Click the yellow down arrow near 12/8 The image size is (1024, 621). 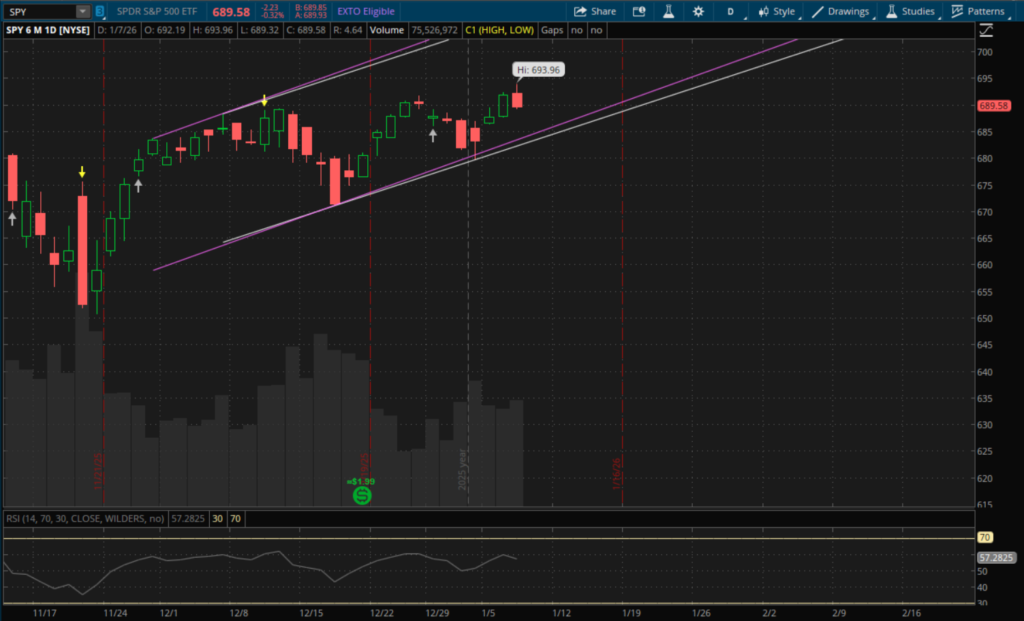(x=264, y=101)
